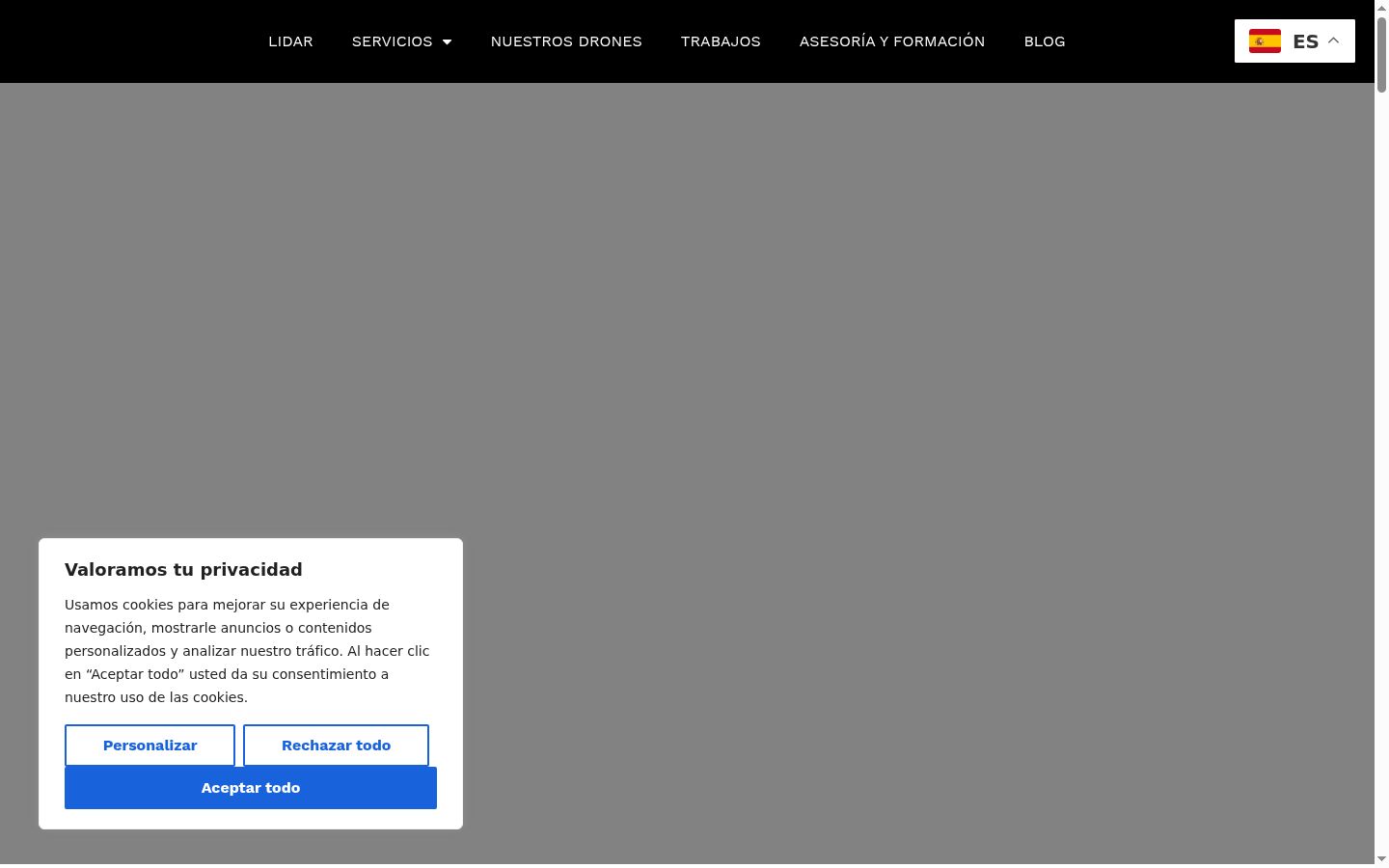
Task: Click the vertical scrollbar thumb
Action: click(x=1381, y=55)
